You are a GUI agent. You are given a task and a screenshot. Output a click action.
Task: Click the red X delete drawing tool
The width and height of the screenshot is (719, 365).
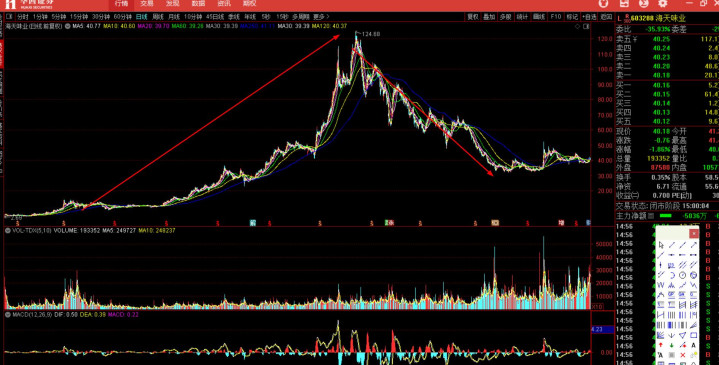click(682, 355)
